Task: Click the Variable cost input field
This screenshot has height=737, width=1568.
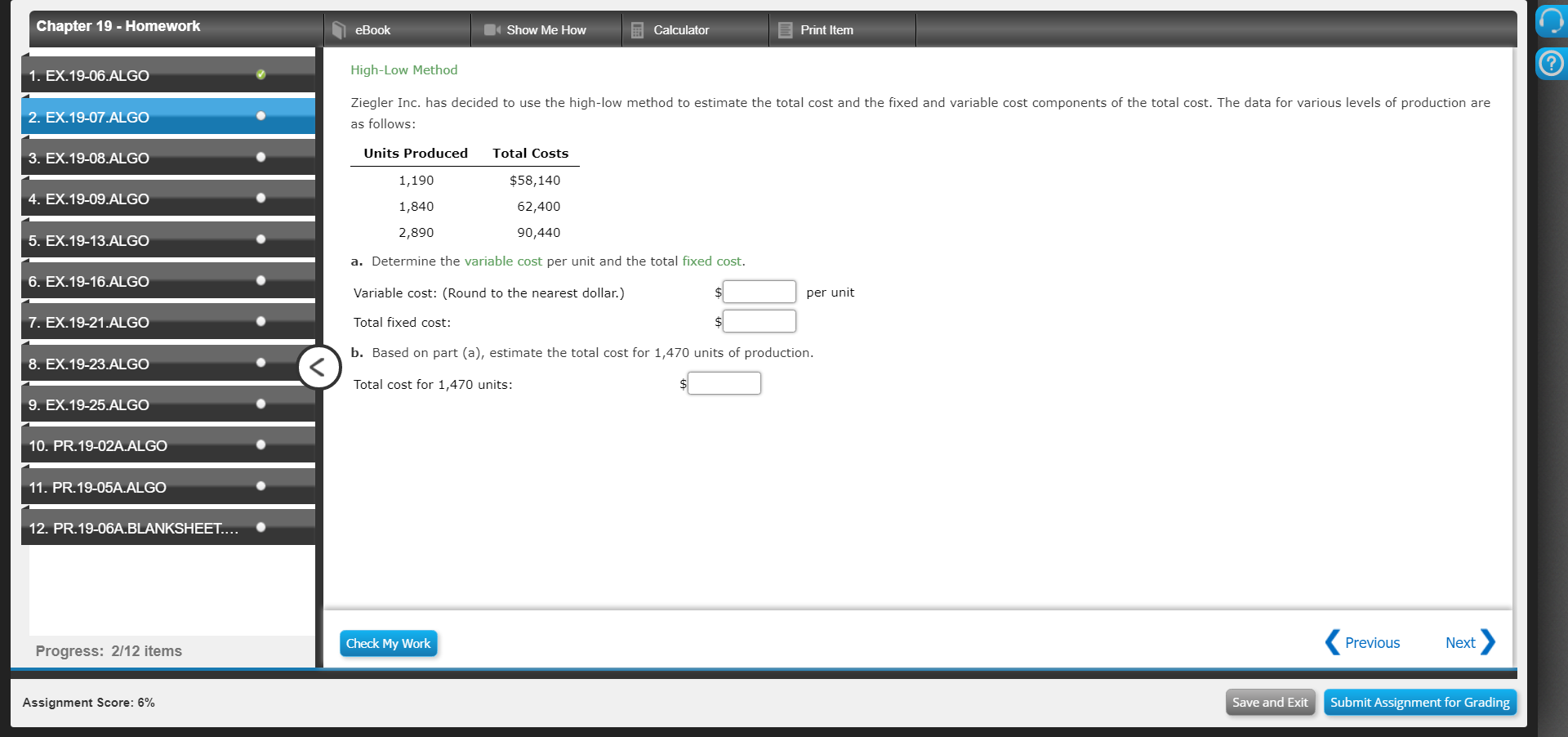Action: (759, 291)
